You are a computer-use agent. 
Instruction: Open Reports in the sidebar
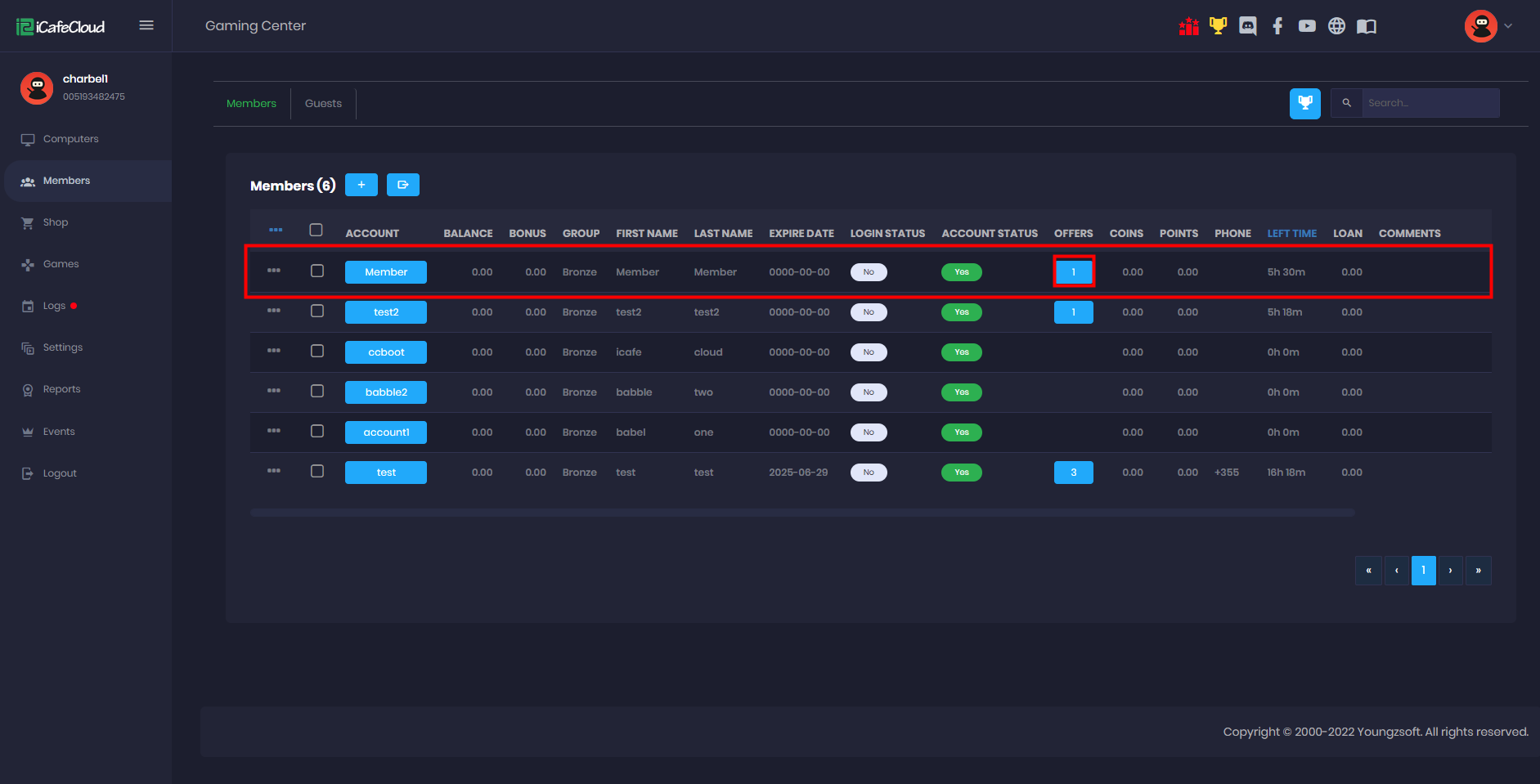61,389
